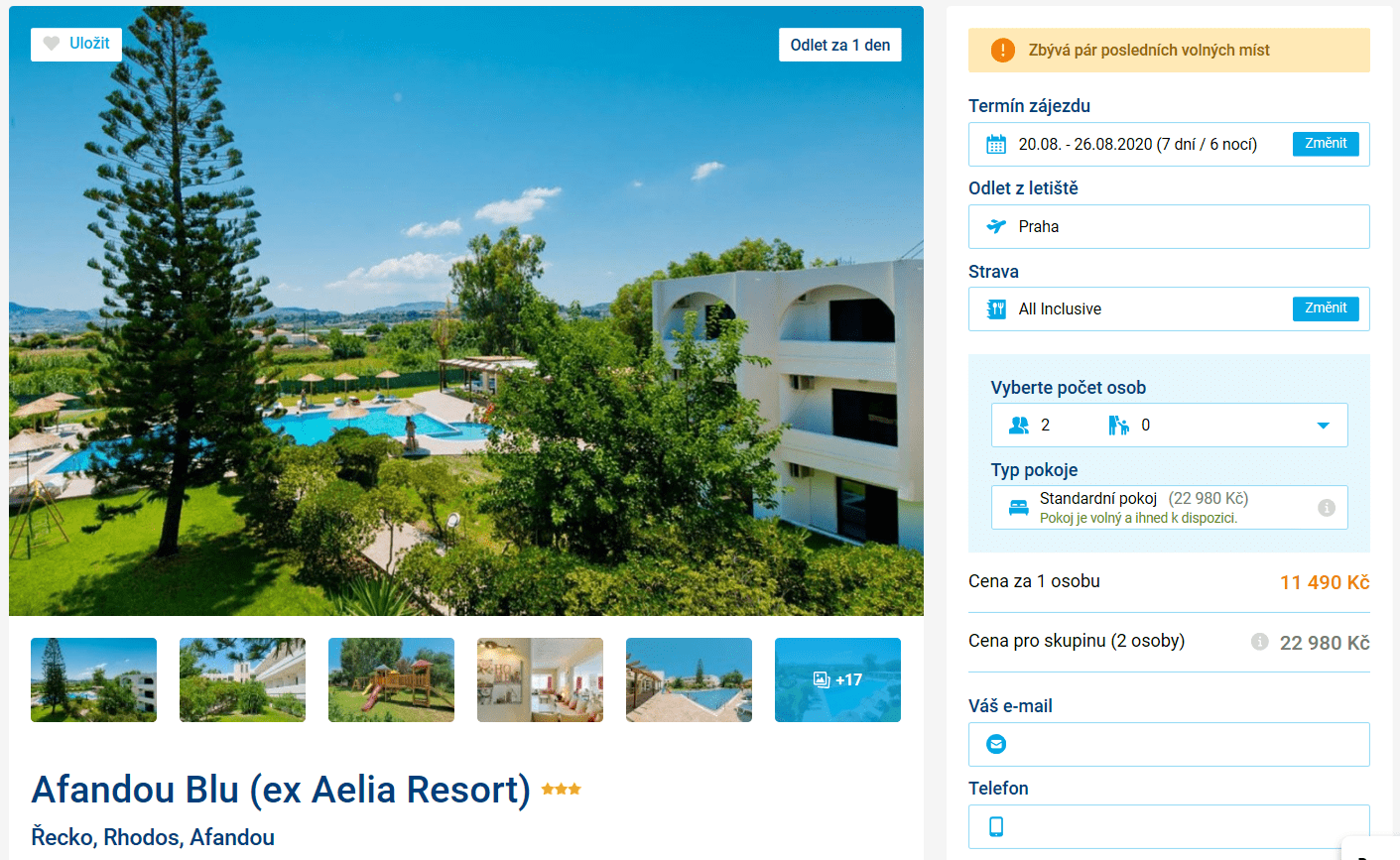Image resolution: width=1400 pixels, height=860 pixels.
Task: Open the +17 more photos thumbnail
Action: 837,679
